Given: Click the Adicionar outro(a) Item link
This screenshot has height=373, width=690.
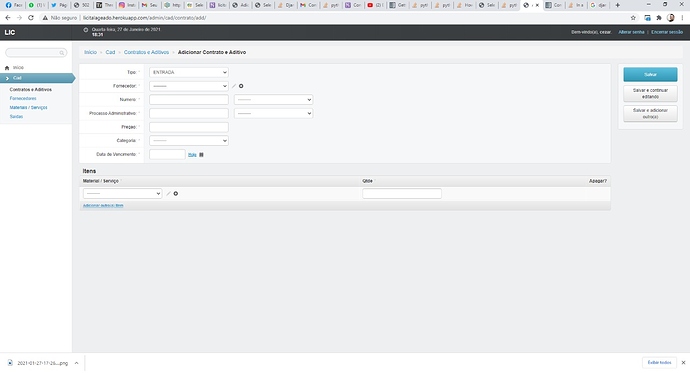Looking at the screenshot, I should [103, 205].
